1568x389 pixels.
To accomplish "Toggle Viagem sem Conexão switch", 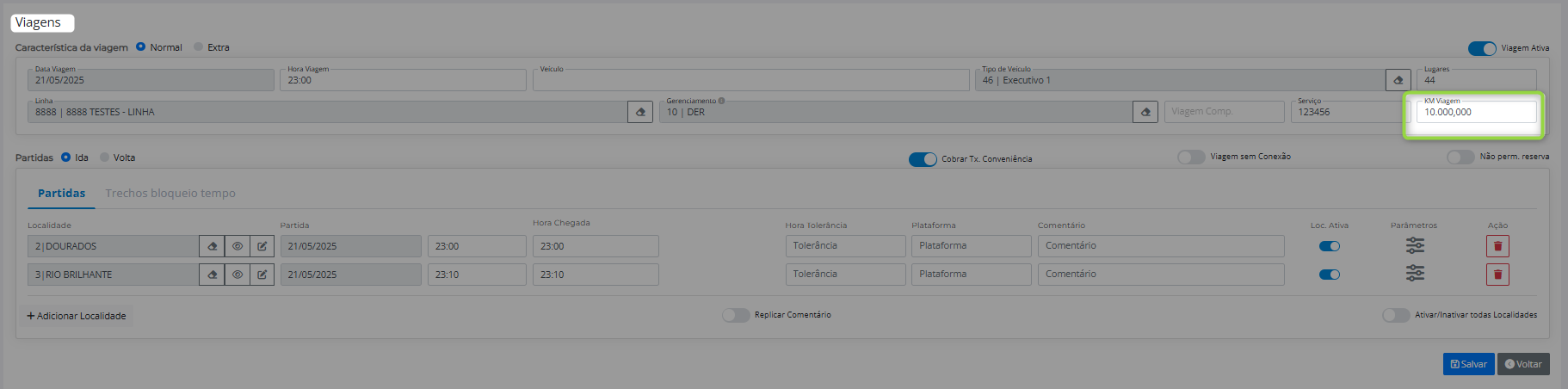I will coord(1191,157).
